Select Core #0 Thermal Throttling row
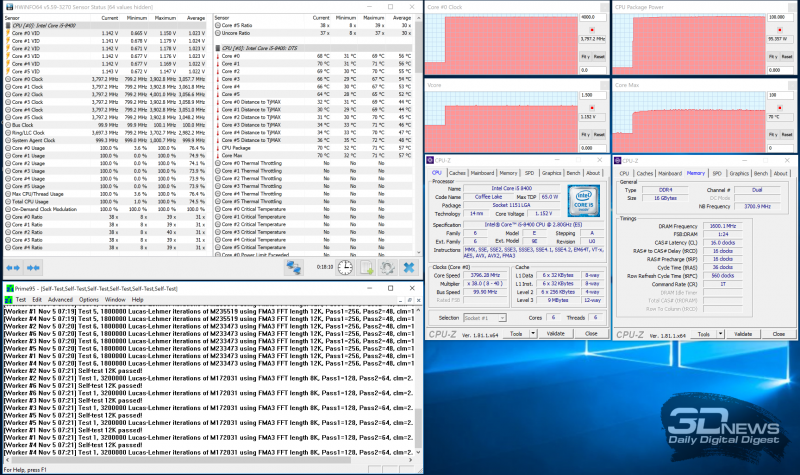Image resolution: width=800 pixels, height=475 pixels. pyautogui.click(x=314, y=163)
